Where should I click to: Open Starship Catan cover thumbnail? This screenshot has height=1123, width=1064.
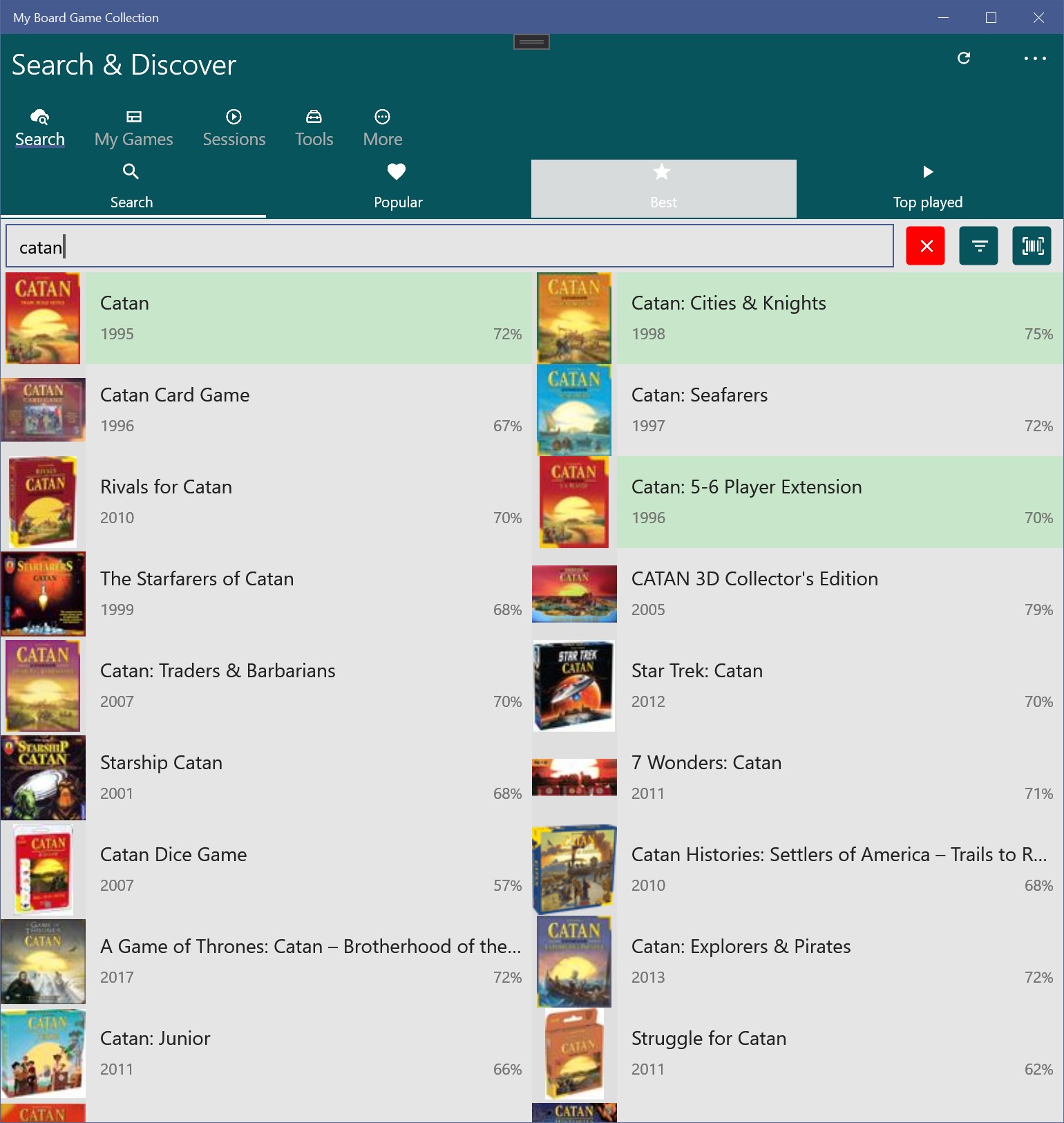click(x=43, y=777)
